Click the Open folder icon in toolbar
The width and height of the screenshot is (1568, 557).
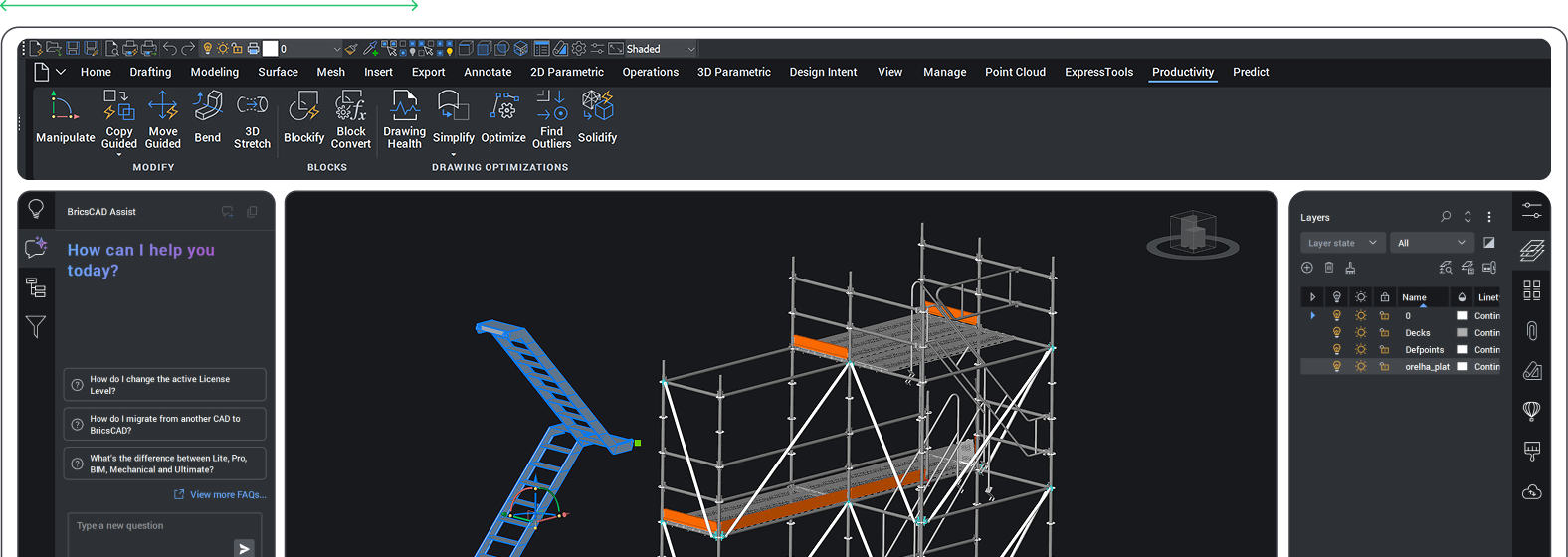[54, 48]
